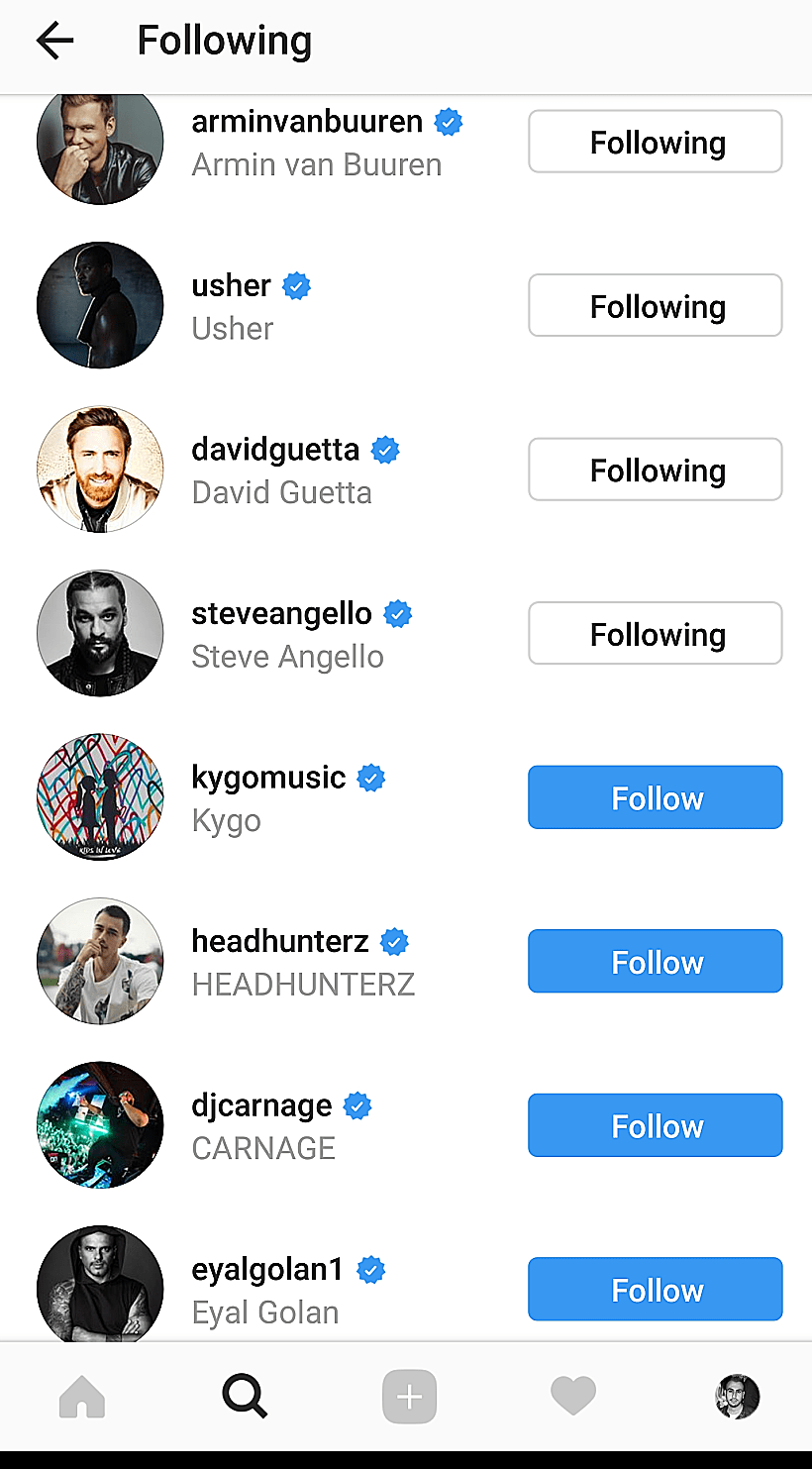Open your profile avatar tab
This screenshot has width=812, height=1469.
(737, 1397)
